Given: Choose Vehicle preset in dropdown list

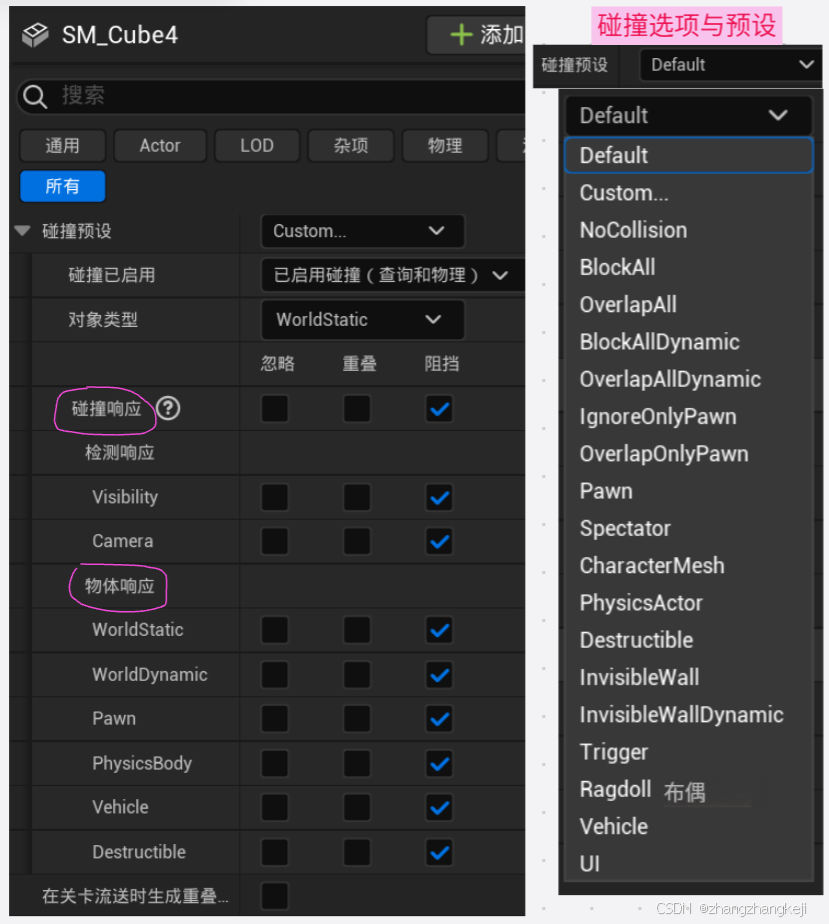Looking at the screenshot, I should (x=689, y=827).
